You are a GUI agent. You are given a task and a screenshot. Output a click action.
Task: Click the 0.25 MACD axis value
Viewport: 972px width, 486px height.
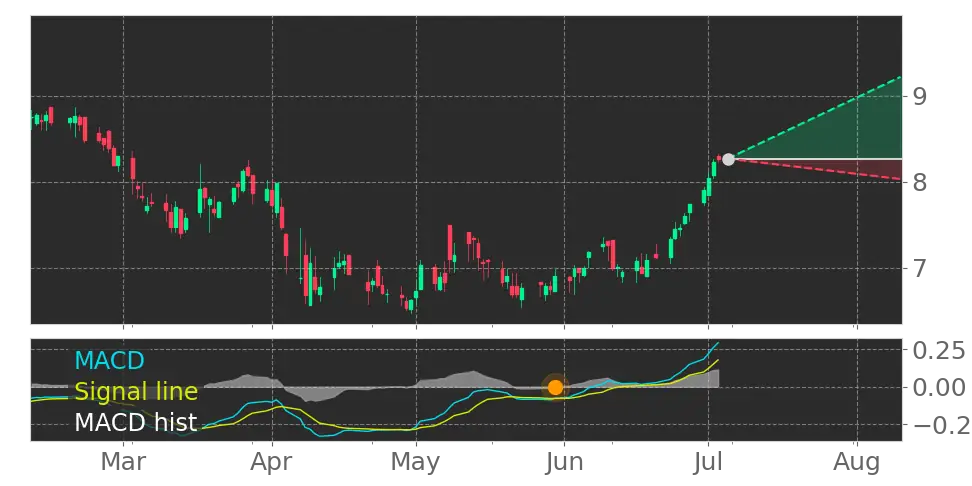click(939, 351)
